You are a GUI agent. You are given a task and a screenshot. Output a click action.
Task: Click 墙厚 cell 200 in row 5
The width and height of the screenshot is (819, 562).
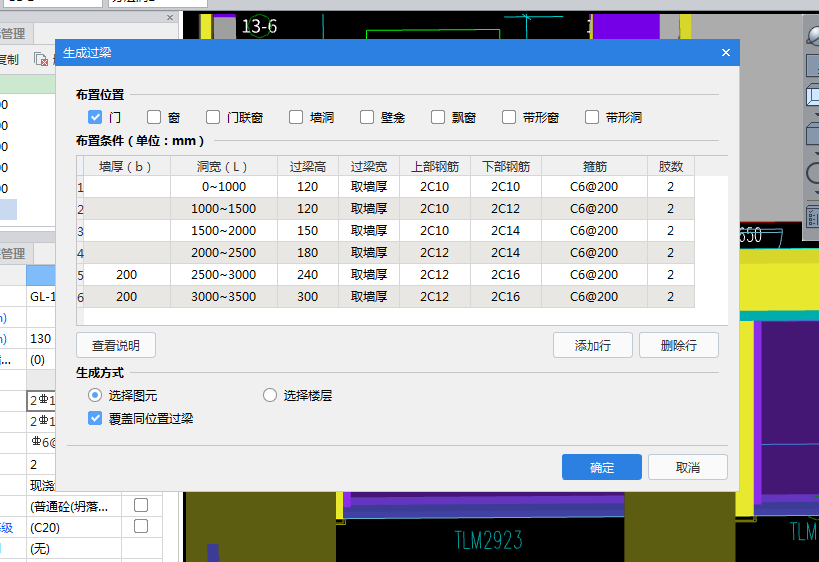tap(126, 275)
